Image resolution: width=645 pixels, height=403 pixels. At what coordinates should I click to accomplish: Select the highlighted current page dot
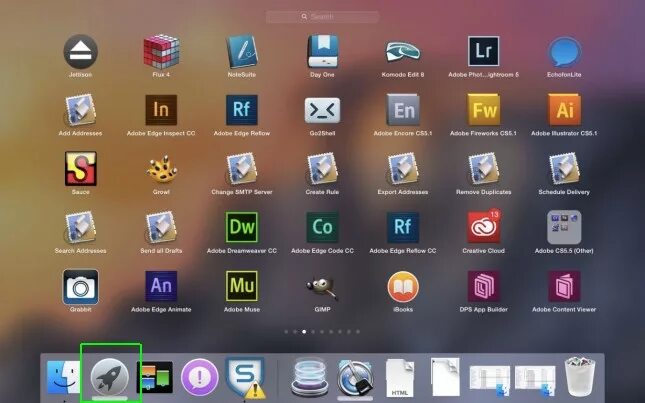point(304,331)
